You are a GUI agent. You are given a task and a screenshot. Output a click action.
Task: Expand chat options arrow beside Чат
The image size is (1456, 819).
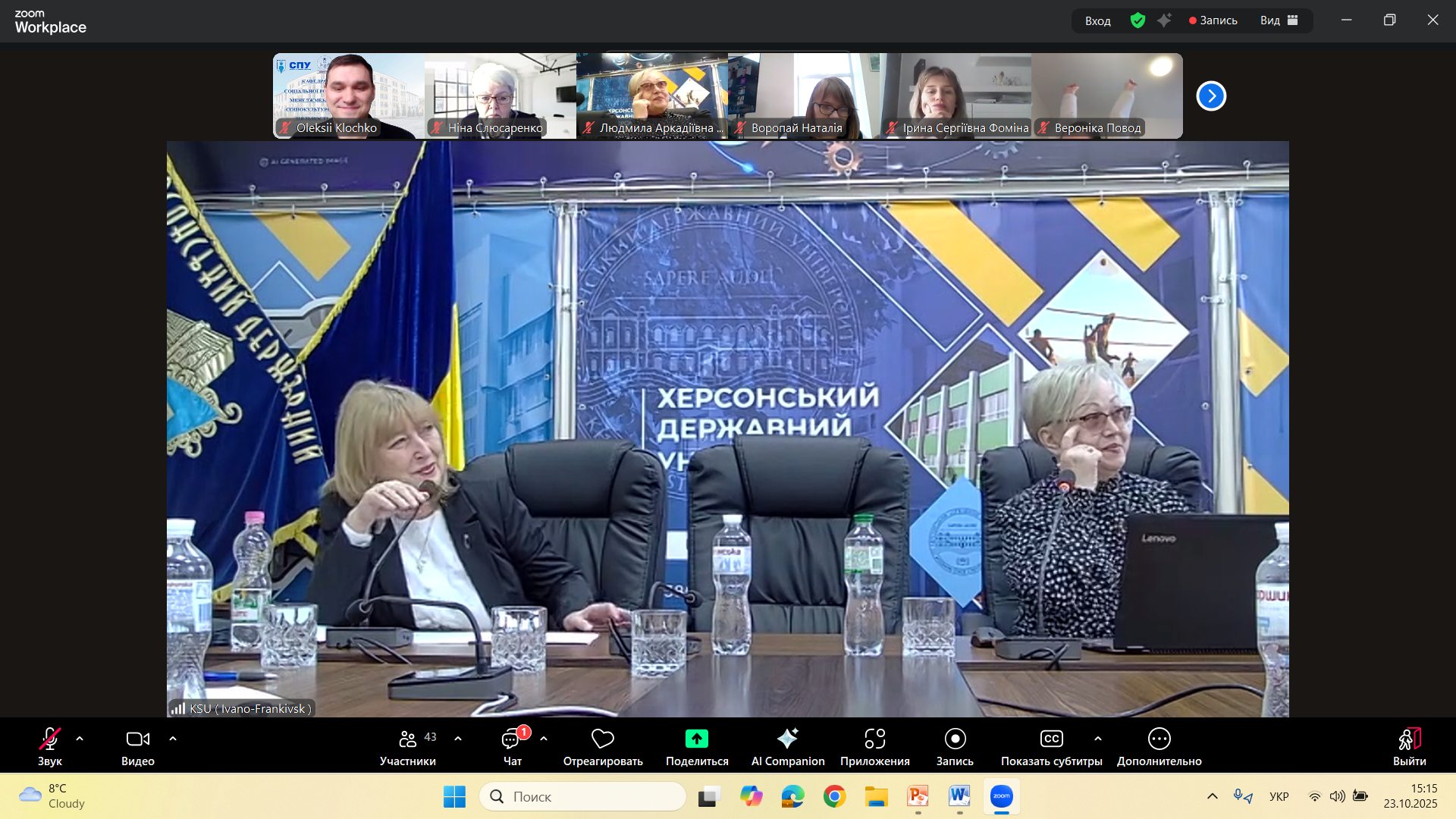pos(544,738)
